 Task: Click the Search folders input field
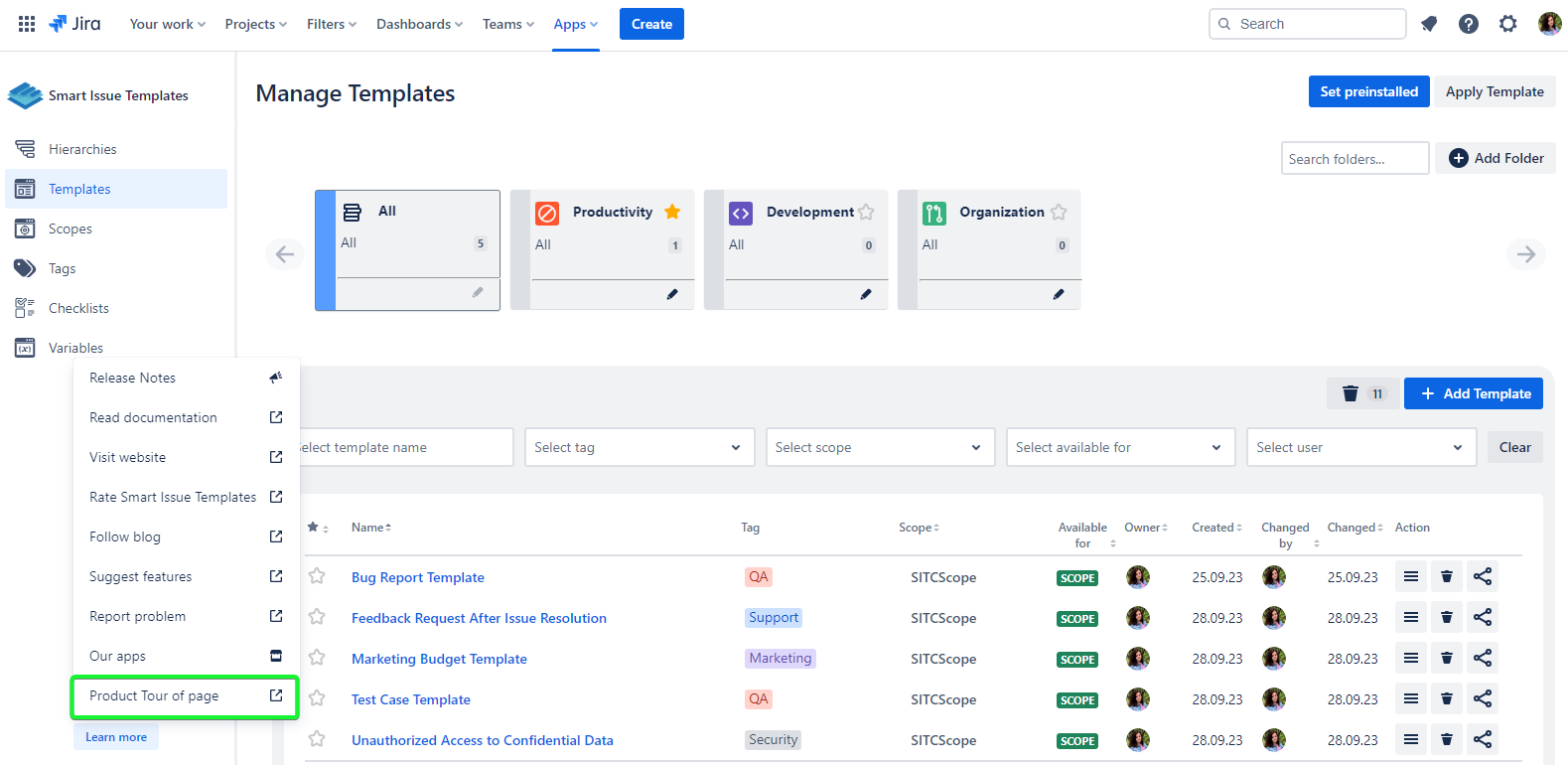coord(1354,159)
